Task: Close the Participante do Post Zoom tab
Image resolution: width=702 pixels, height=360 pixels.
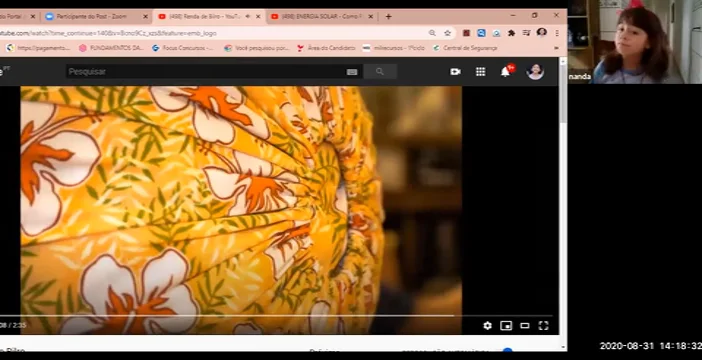Action: pyautogui.click(x=145, y=17)
